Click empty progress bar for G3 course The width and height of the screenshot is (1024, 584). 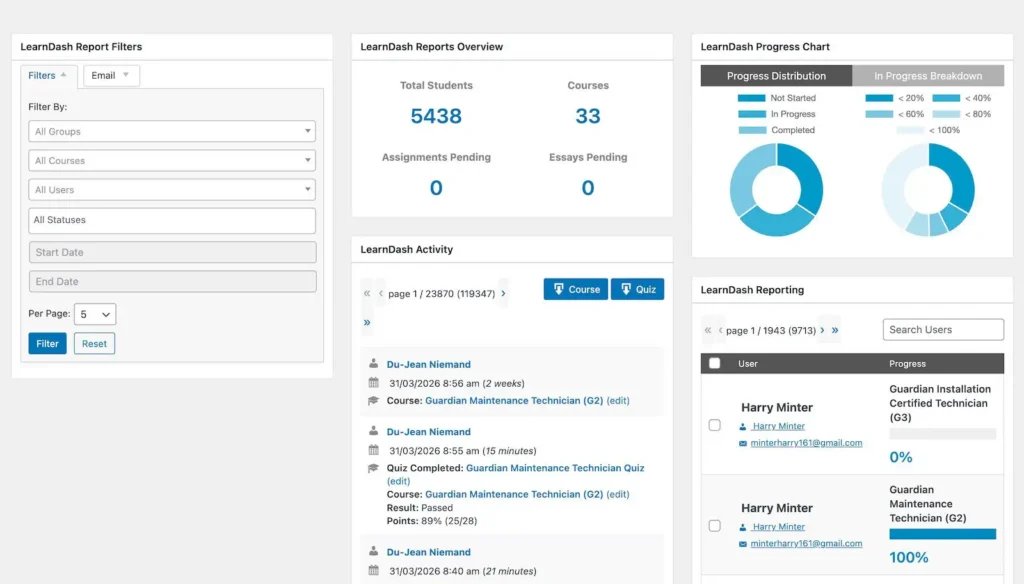[x=942, y=434]
